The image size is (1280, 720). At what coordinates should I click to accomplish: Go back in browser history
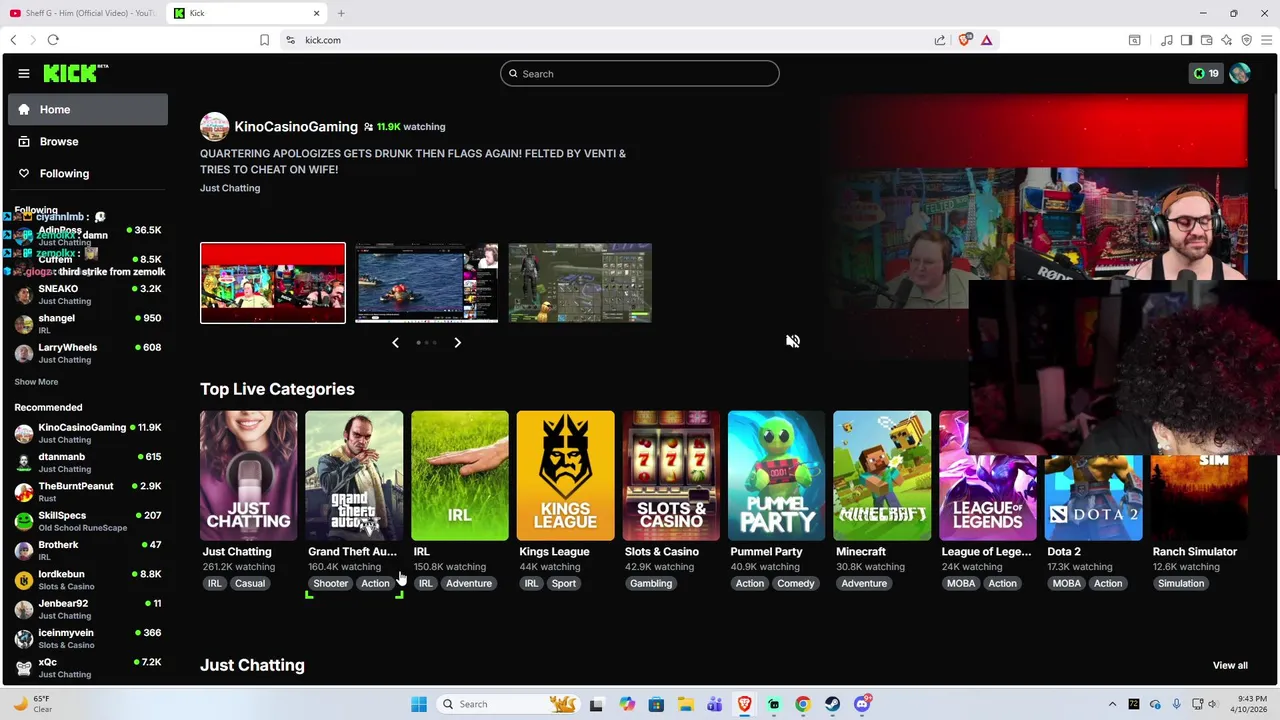13,40
